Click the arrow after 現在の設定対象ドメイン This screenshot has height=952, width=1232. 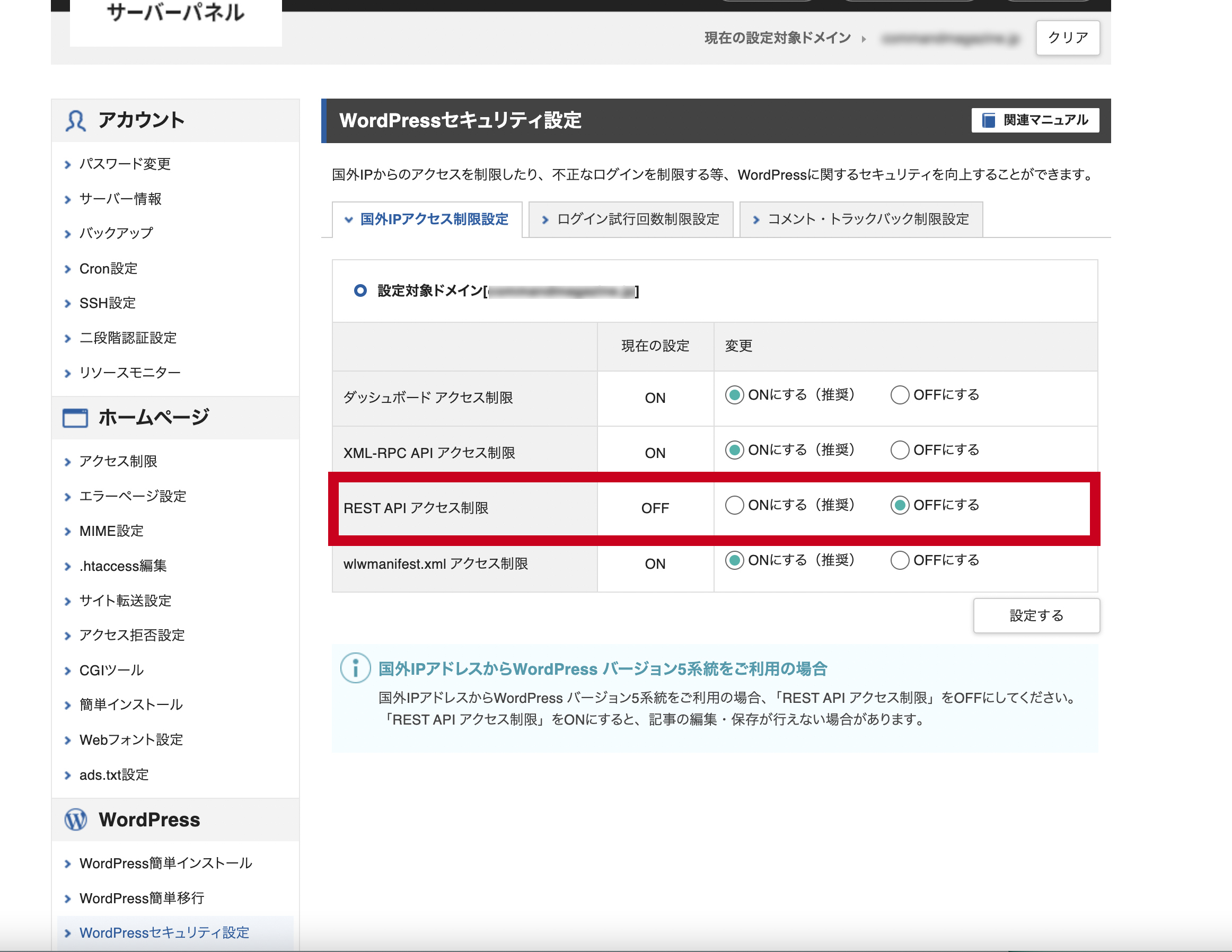coord(864,39)
